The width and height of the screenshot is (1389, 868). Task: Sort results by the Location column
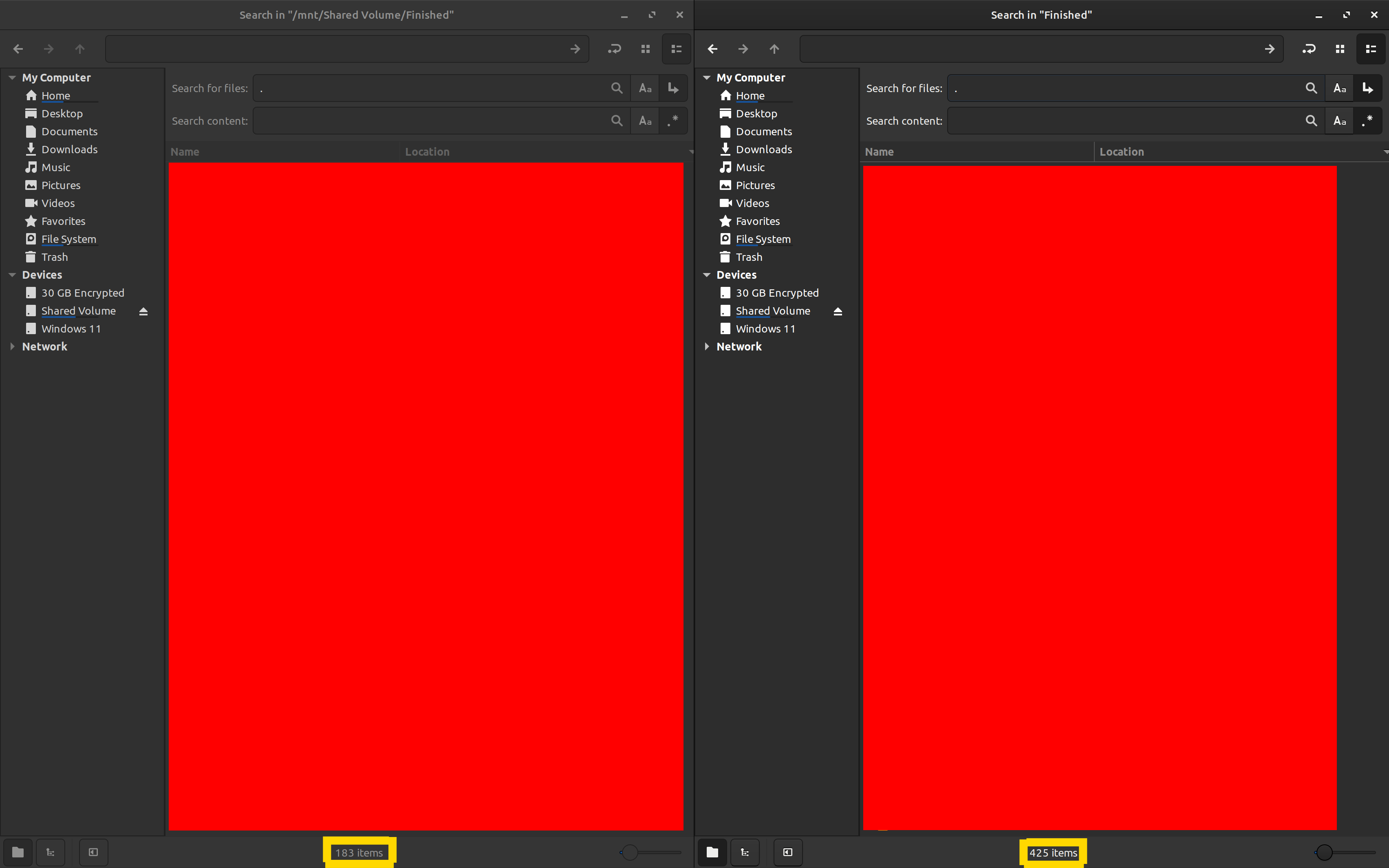427,152
